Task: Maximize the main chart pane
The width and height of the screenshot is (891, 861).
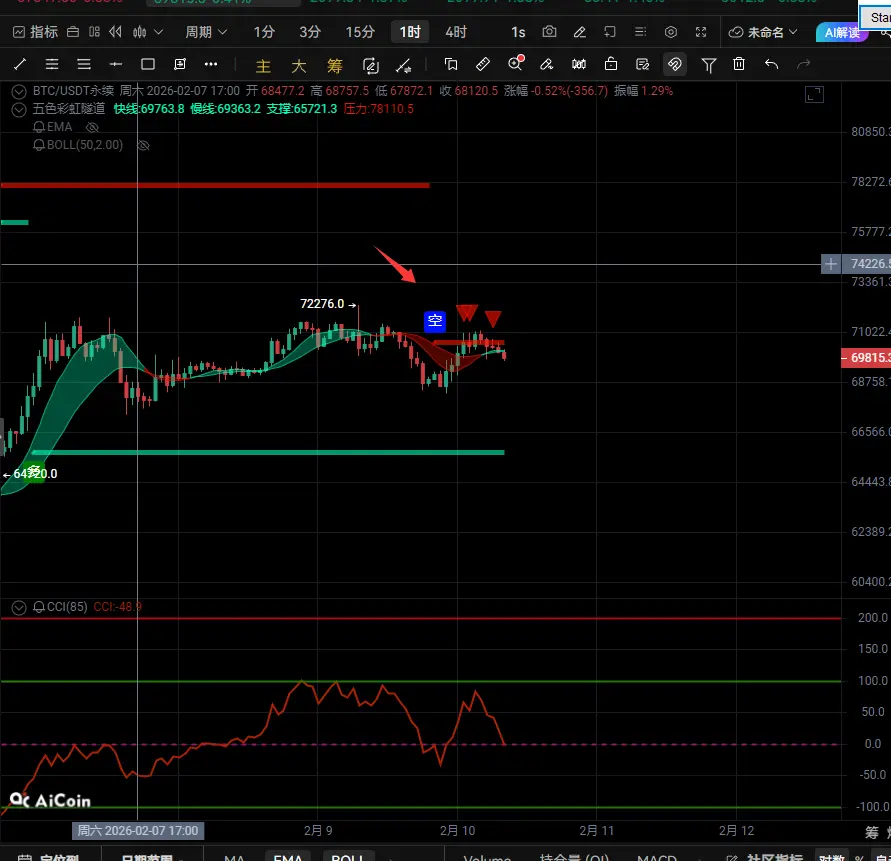Action: pyautogui.click(x=814, y=94)
